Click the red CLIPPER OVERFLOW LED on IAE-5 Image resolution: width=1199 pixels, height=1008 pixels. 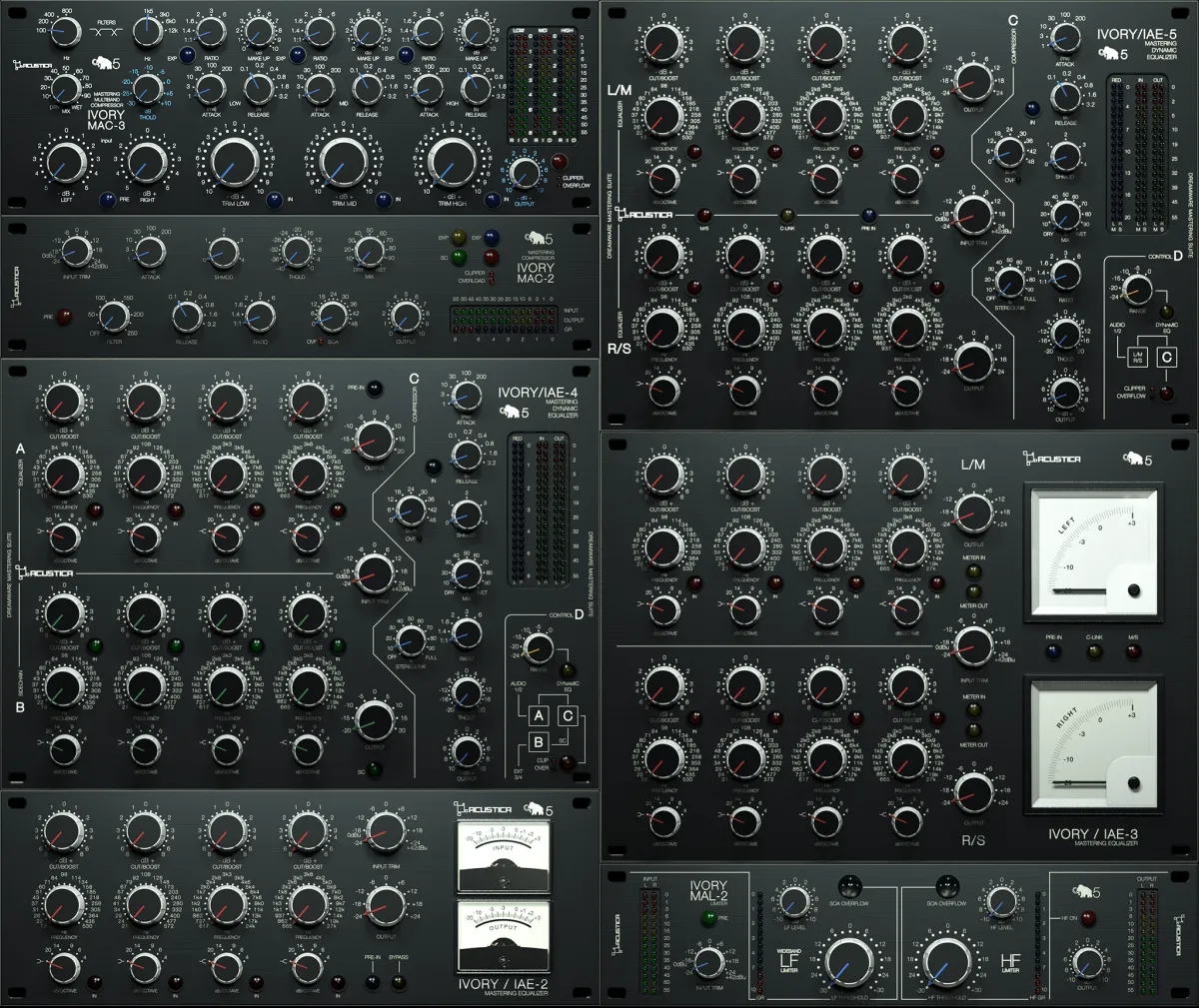coord(1165,393)
